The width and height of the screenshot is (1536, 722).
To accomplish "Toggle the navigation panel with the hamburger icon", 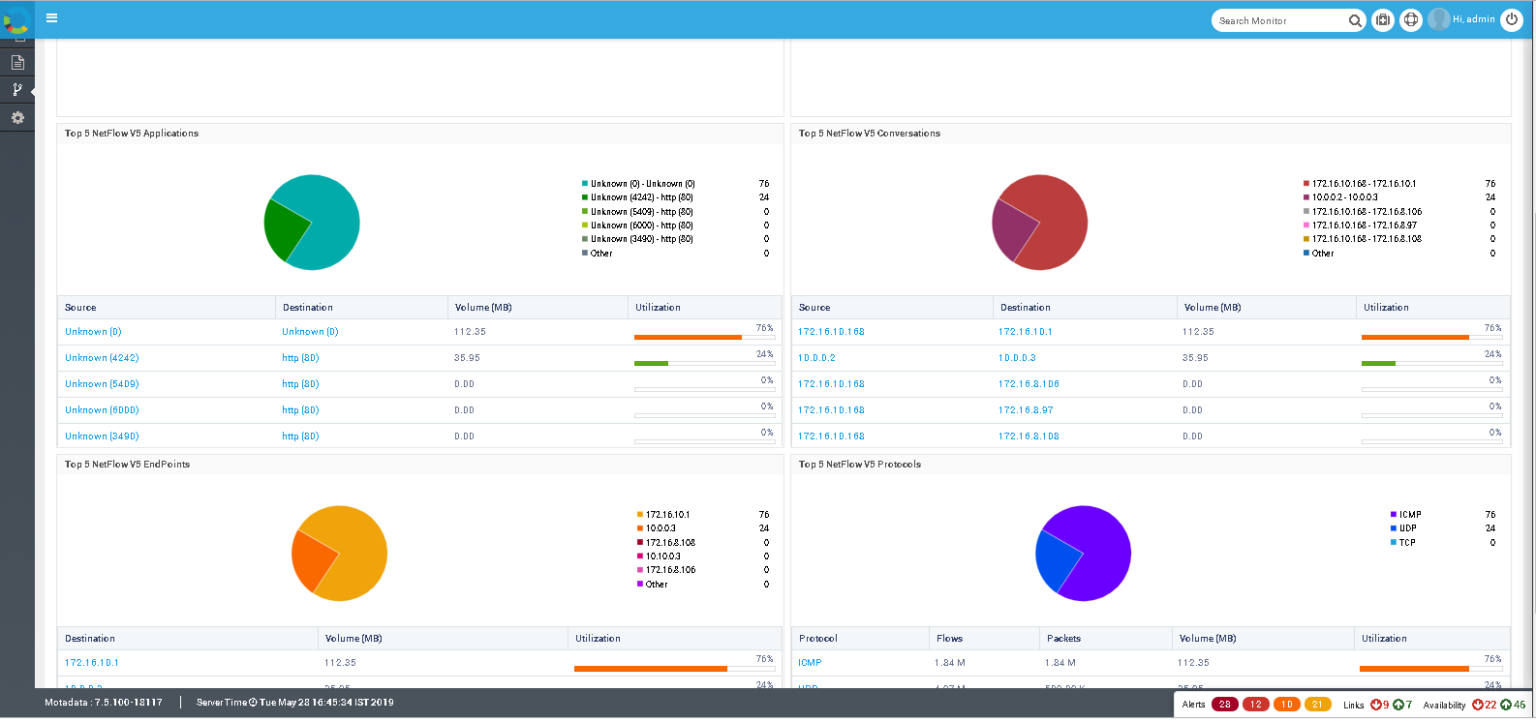I will pos(52,17).
